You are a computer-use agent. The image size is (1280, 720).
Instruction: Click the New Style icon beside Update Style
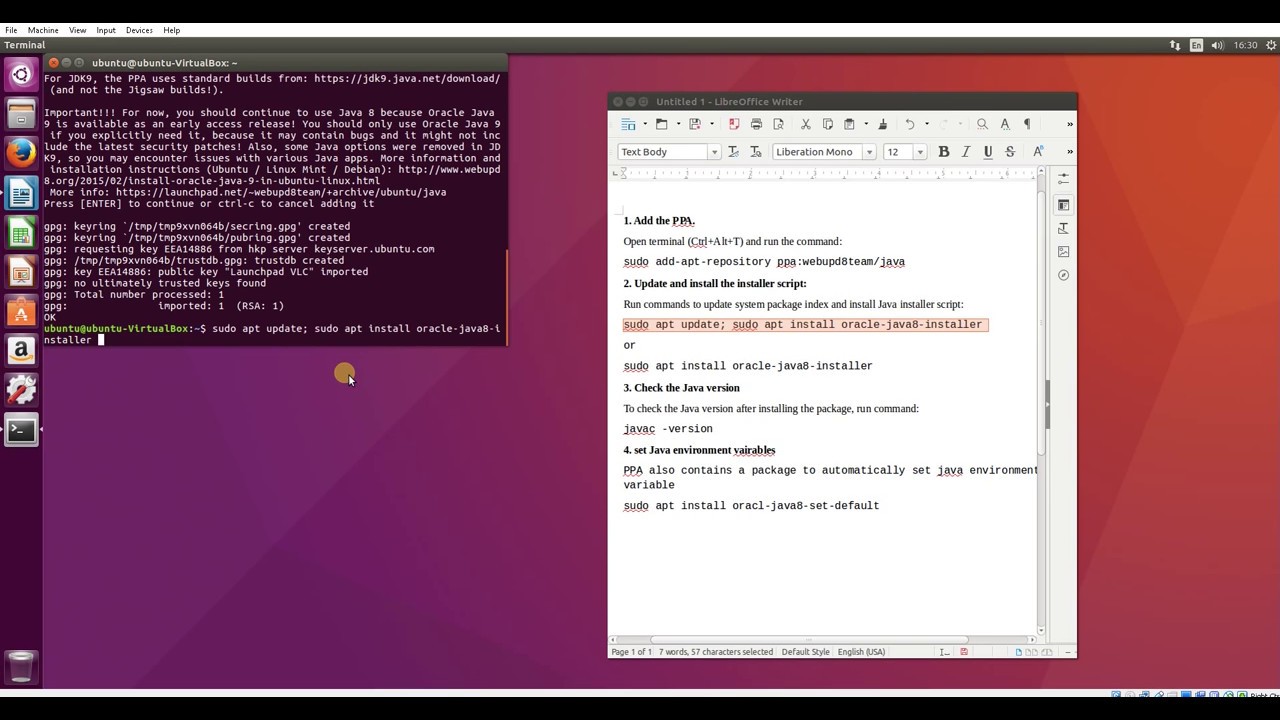point(755,152)
